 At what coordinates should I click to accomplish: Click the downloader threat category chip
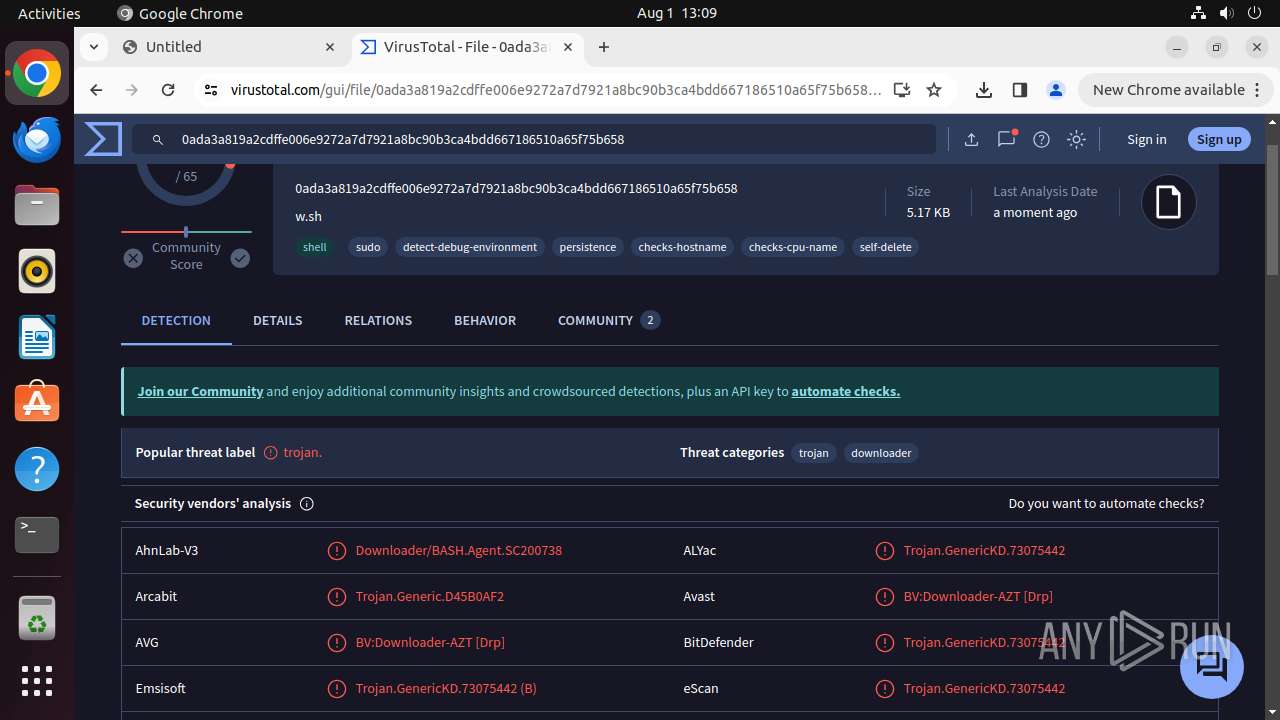(881, 453)
